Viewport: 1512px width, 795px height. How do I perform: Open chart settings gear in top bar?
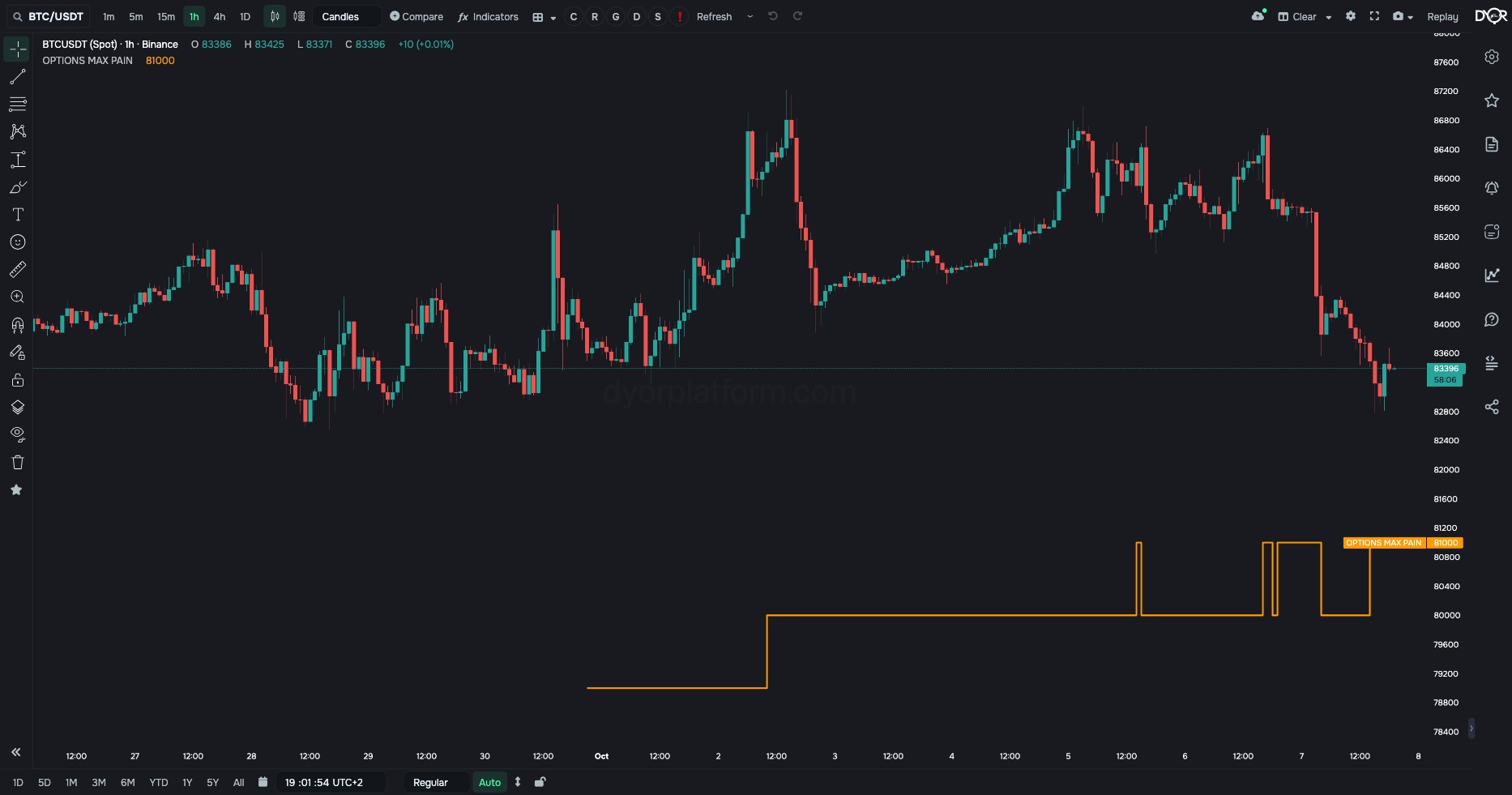click(x=1351, y=16)
